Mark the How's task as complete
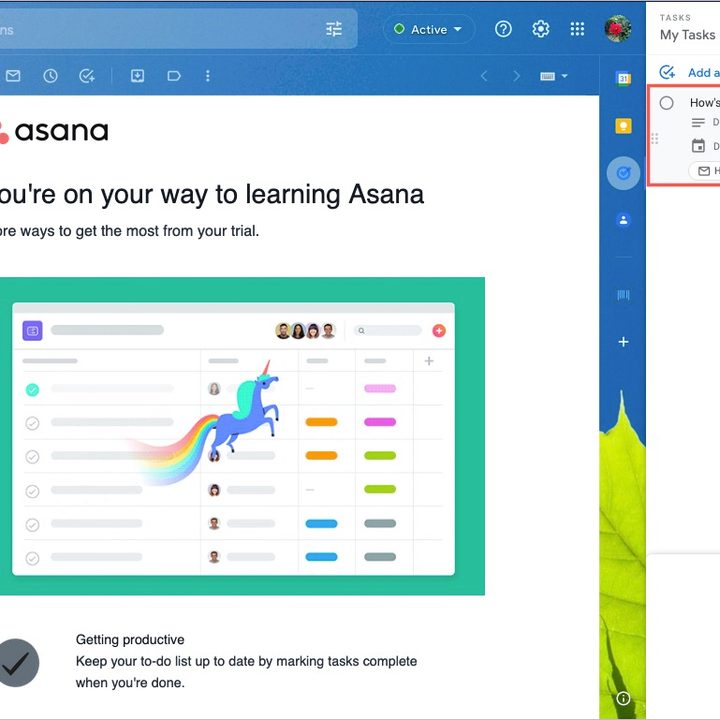The width and height of the screenshot is (720, 720). coord(666,103)
